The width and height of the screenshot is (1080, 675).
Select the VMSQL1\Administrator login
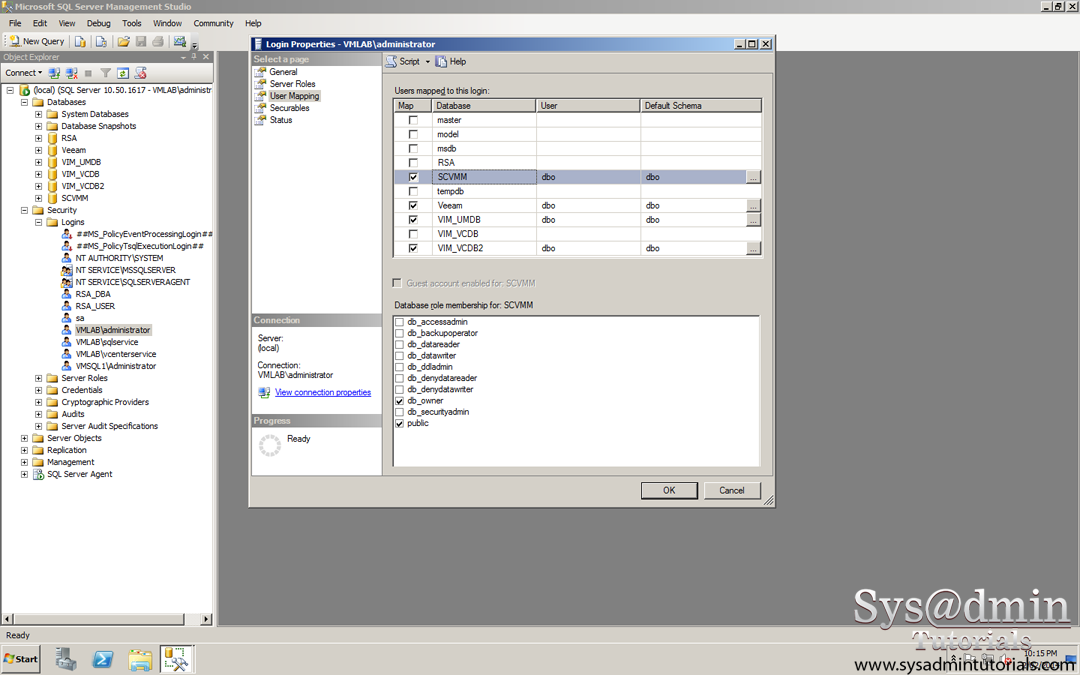point(116,366)
